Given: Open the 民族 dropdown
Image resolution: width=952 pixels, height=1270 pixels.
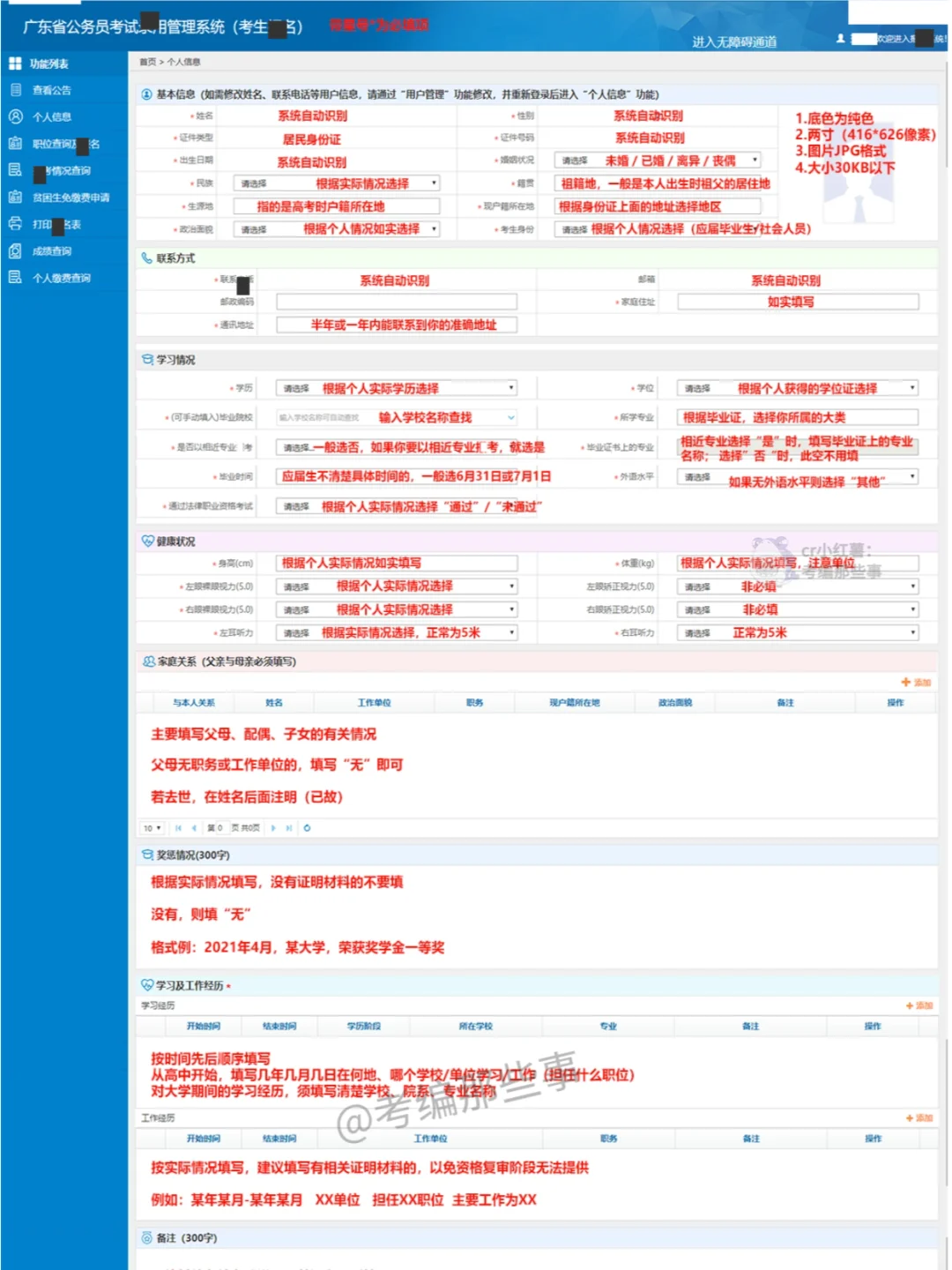Looking at the screenshot, I should [x=337, y=183].
